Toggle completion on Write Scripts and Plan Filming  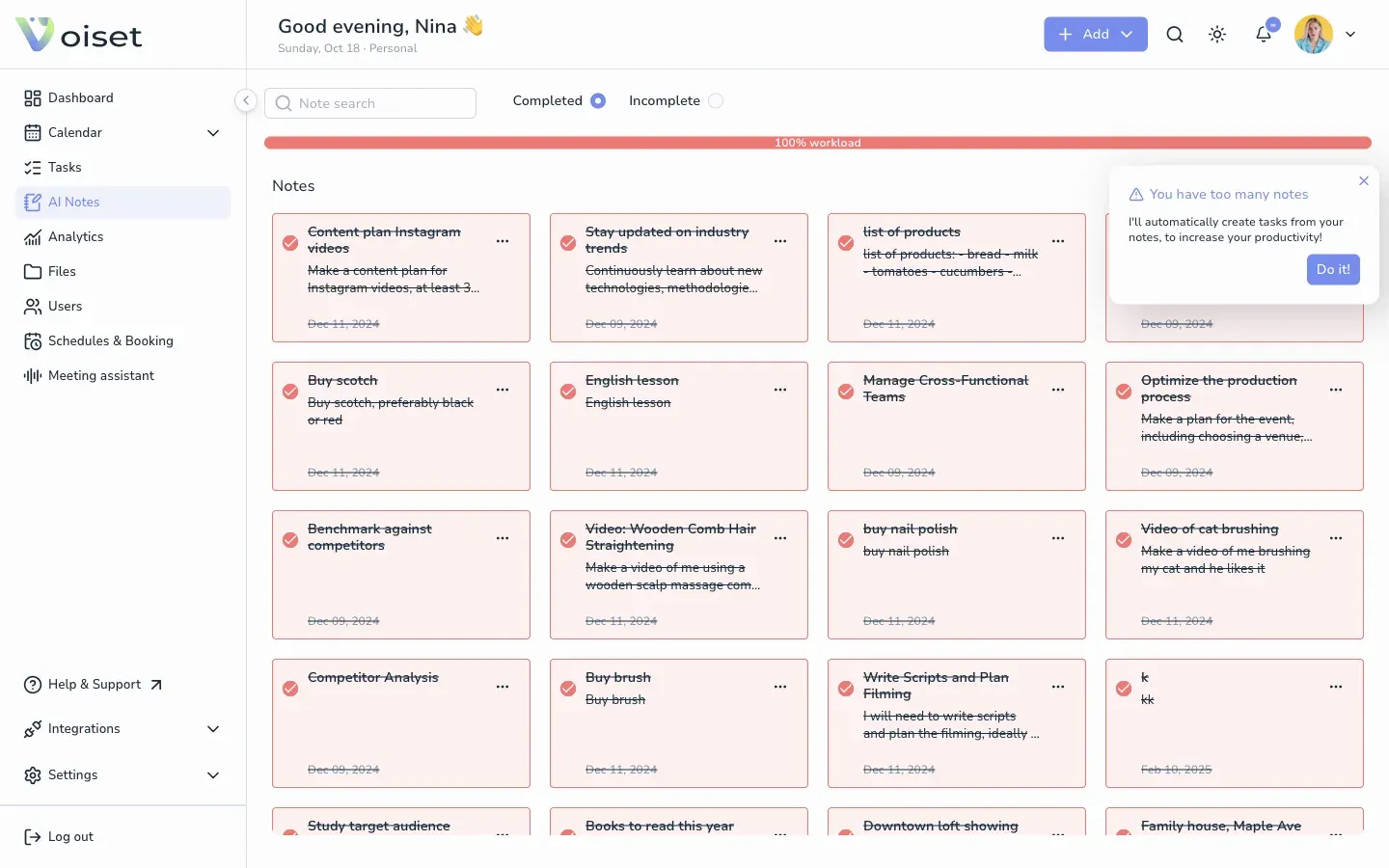point(845,688)
